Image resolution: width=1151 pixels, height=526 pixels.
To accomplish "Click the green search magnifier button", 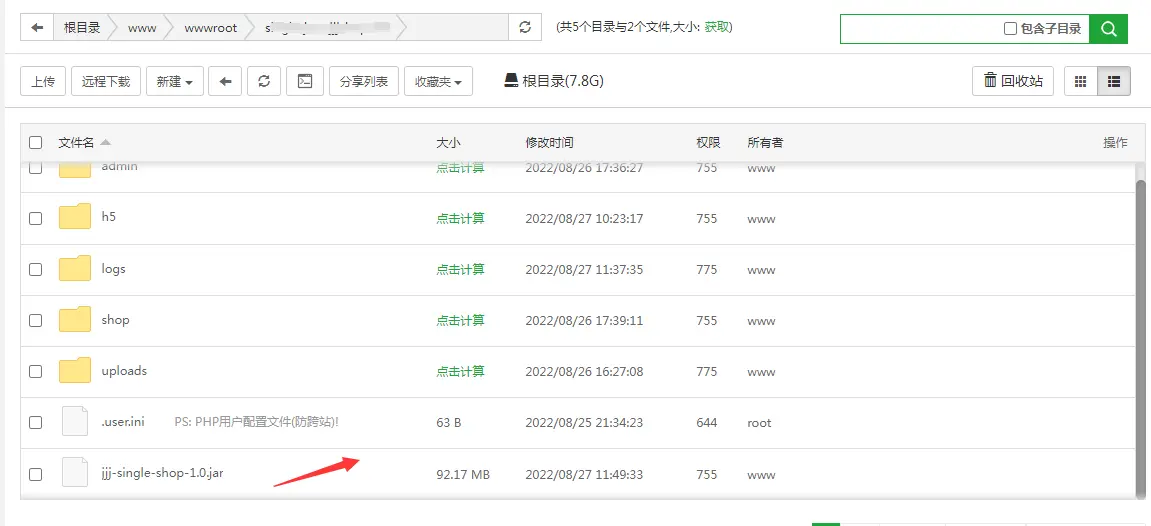I will click(x=1108, y=29).
